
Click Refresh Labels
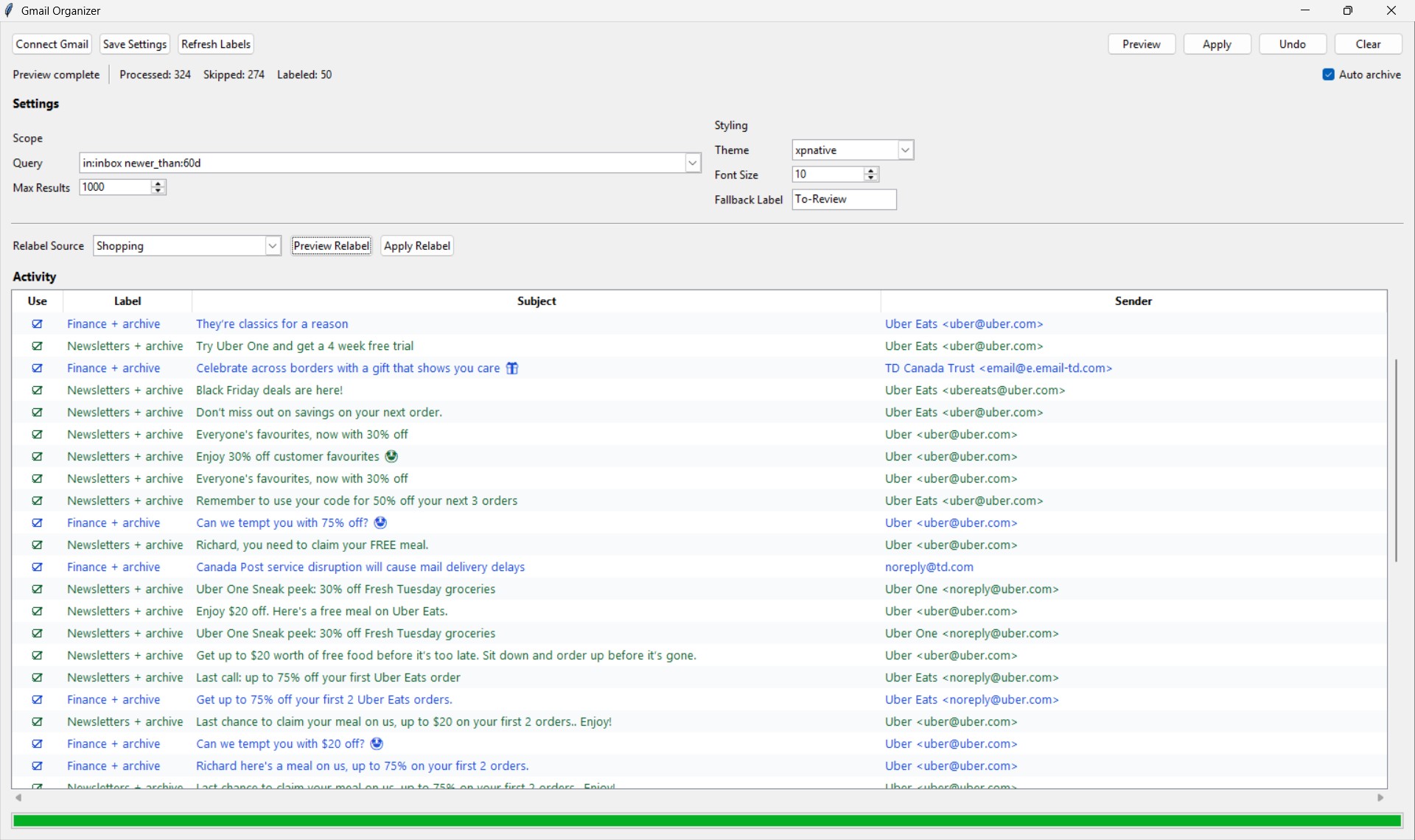pyautogui.click(x=215, y=44)
